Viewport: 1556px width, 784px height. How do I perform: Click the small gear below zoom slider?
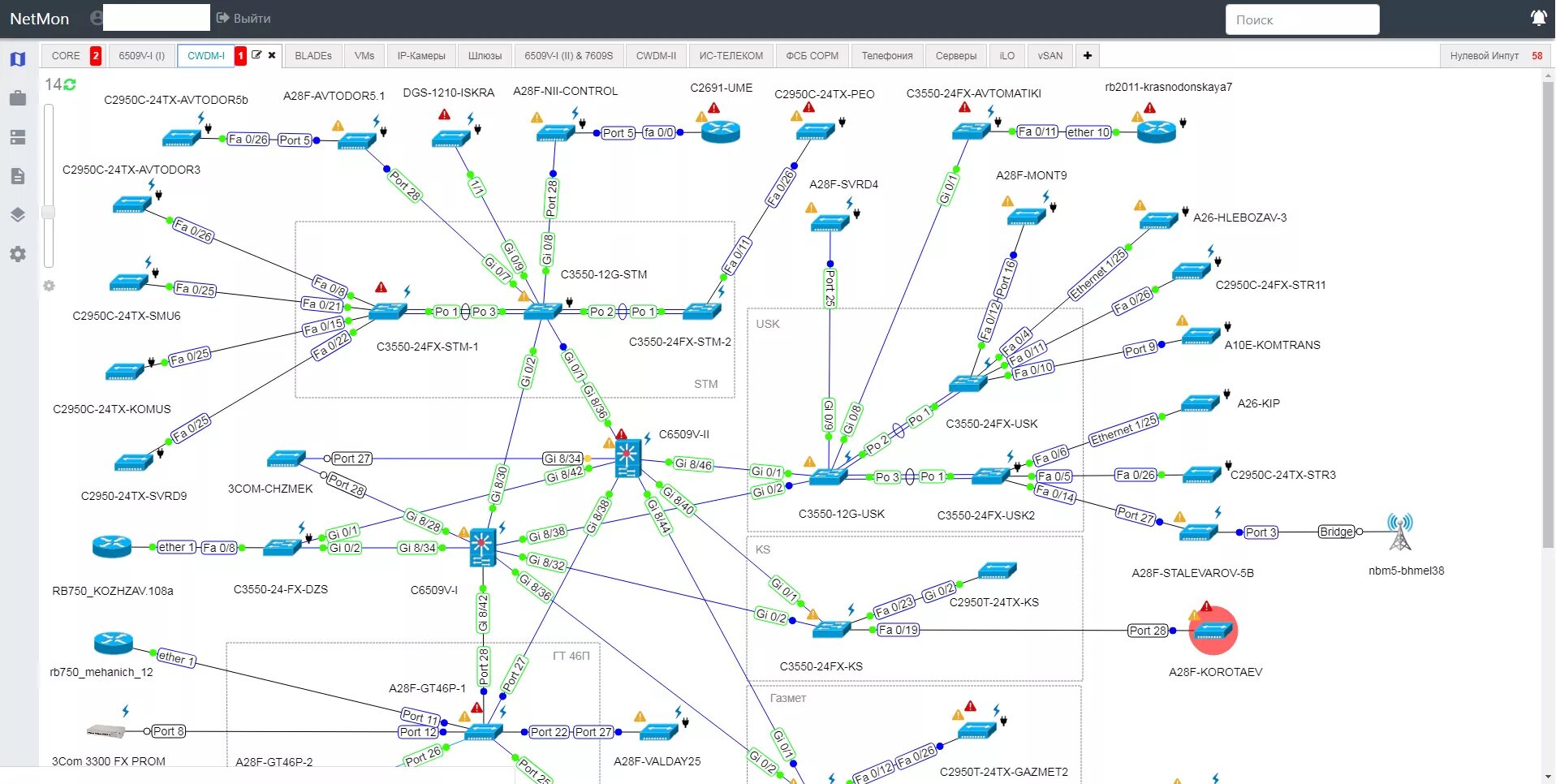point(49,286)
